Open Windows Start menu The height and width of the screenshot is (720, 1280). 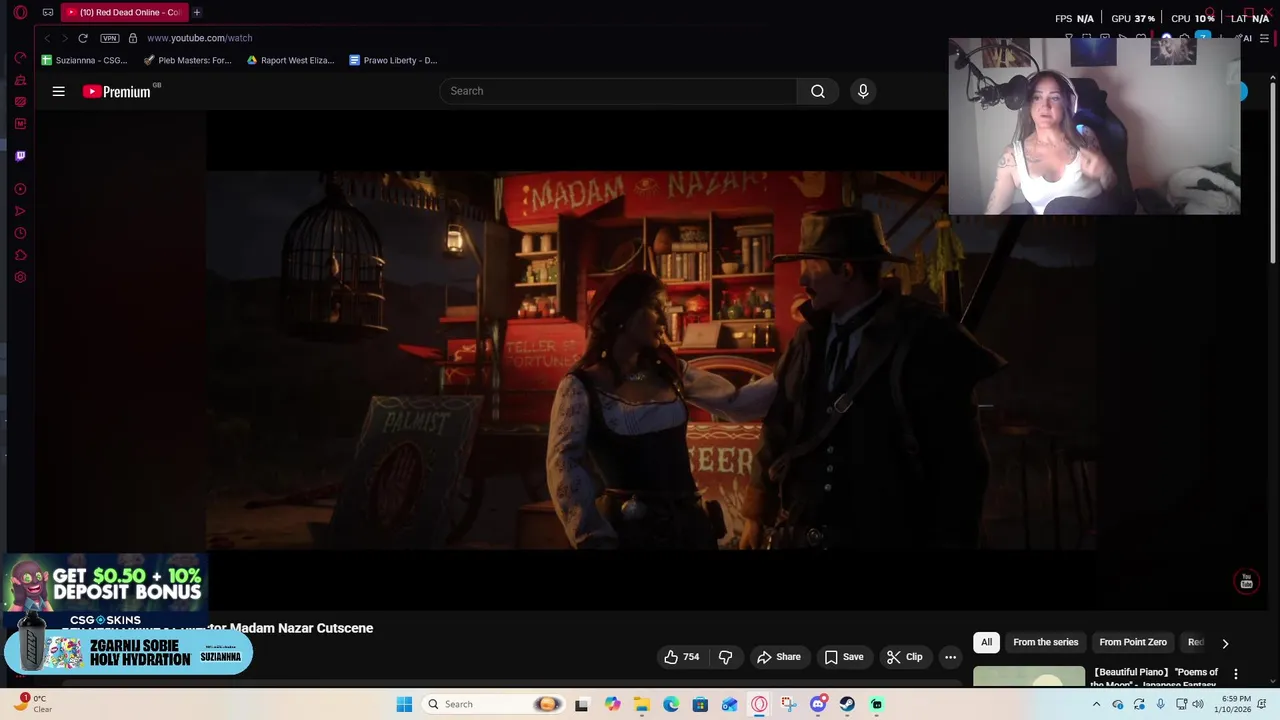click(404, 704)
